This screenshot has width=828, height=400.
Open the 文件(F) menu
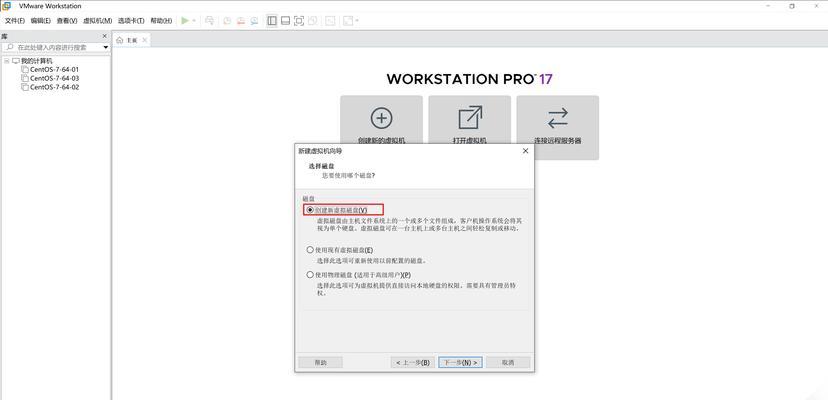pos(15,21)
